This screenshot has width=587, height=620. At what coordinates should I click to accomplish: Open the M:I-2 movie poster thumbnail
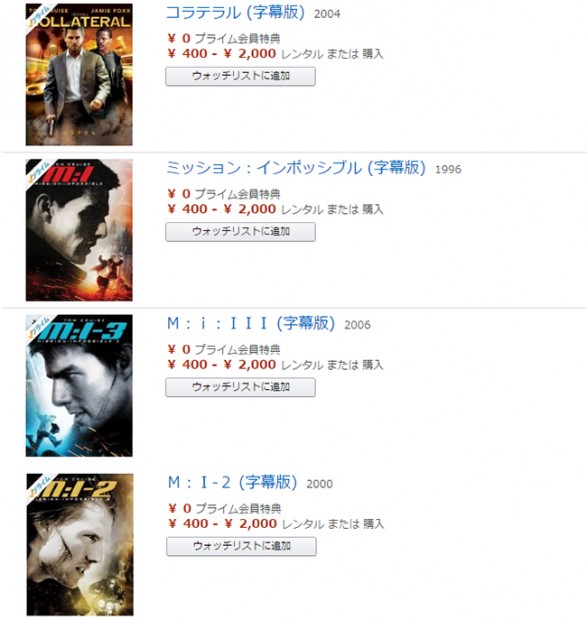(80, 544)
